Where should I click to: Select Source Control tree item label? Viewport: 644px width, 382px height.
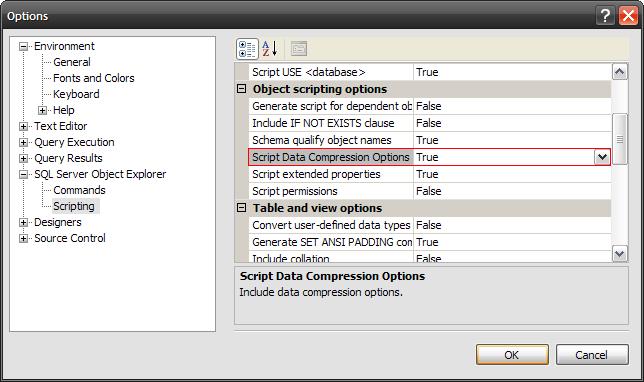(69, 238)
